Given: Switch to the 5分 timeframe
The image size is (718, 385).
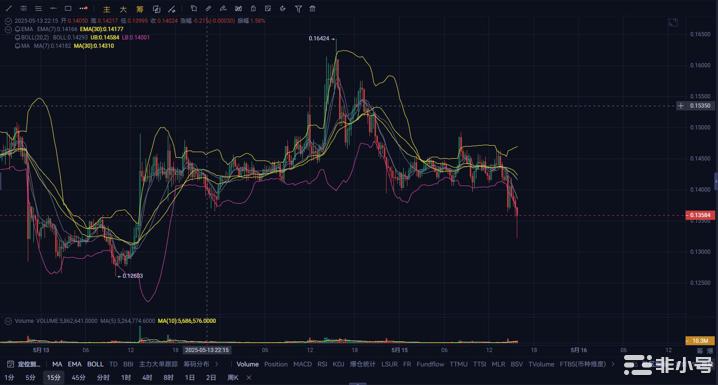Looking at the screenshot, I should pos(30,378).
